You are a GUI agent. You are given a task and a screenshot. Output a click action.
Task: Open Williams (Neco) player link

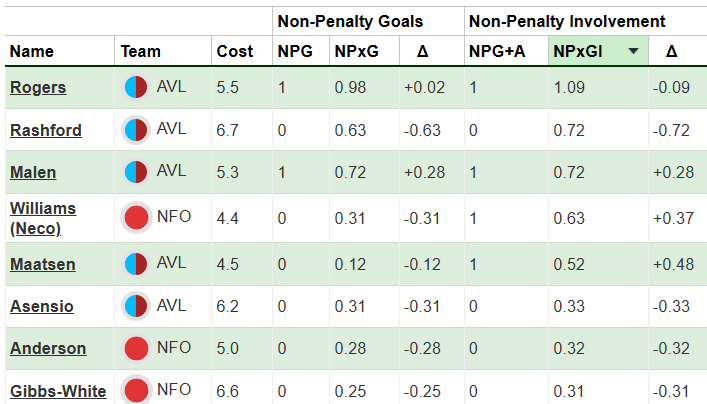40,217
